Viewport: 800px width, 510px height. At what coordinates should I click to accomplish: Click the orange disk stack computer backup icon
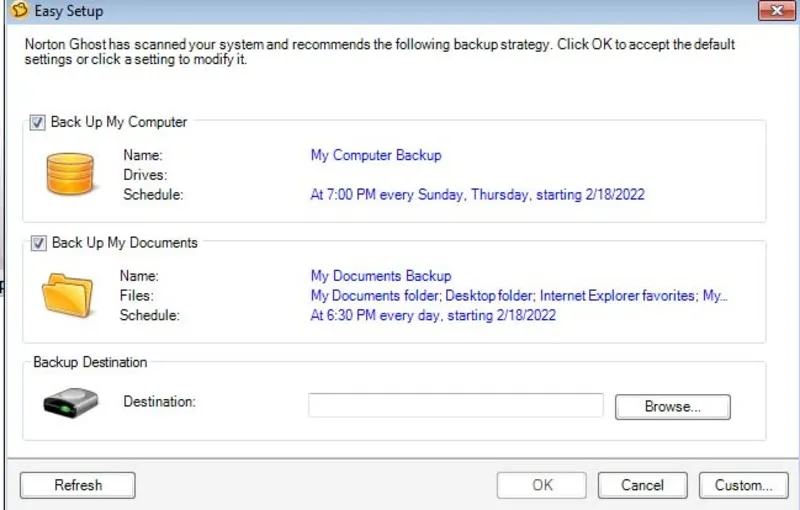pos(69,174)
